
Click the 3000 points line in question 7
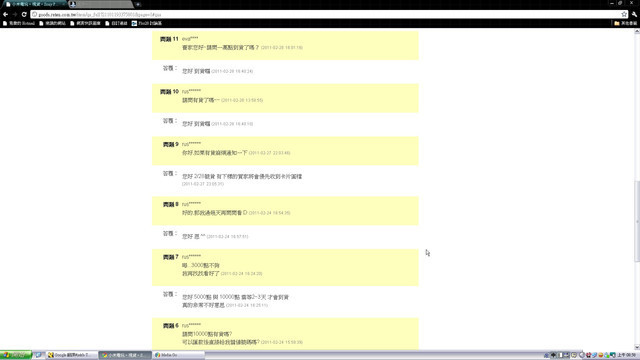click(x=200, y=265)
